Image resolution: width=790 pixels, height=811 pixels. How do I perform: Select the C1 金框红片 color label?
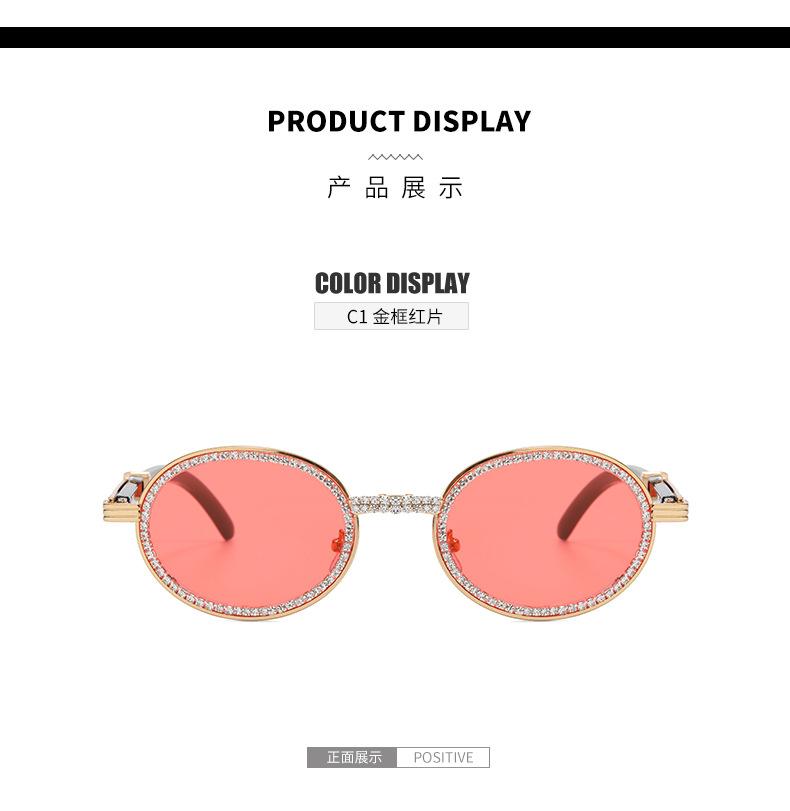pos(391,316)
